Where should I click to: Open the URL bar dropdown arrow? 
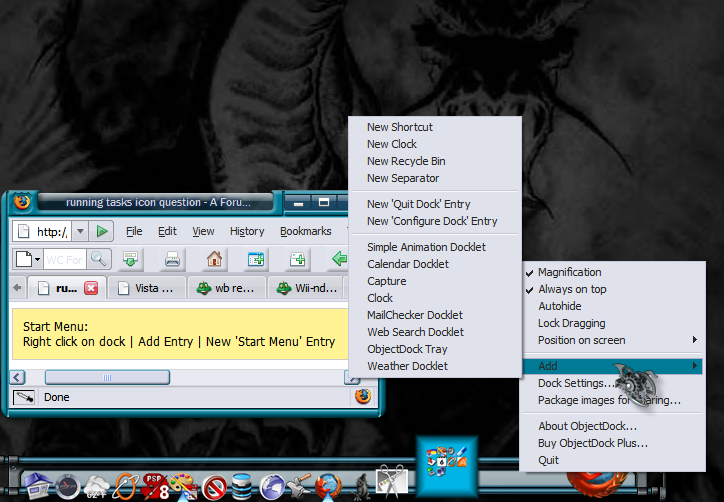click(80, 231)
